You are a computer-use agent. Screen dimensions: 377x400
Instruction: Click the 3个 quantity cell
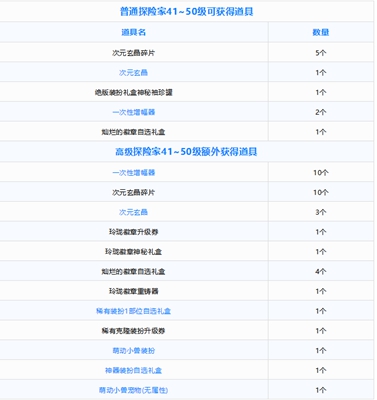point(321,212)
